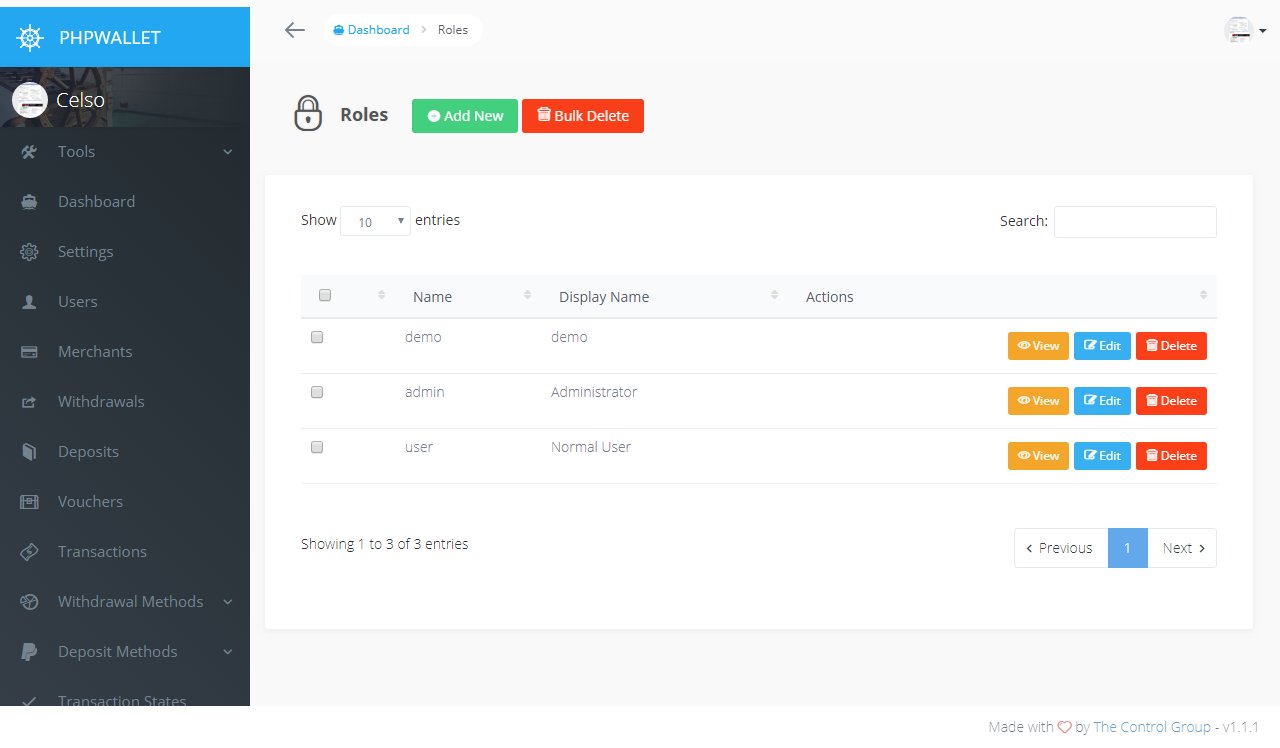The image size is (1280, 748).
Task: Check the checkbox for demo role
Action: click(x=317, y=338)
